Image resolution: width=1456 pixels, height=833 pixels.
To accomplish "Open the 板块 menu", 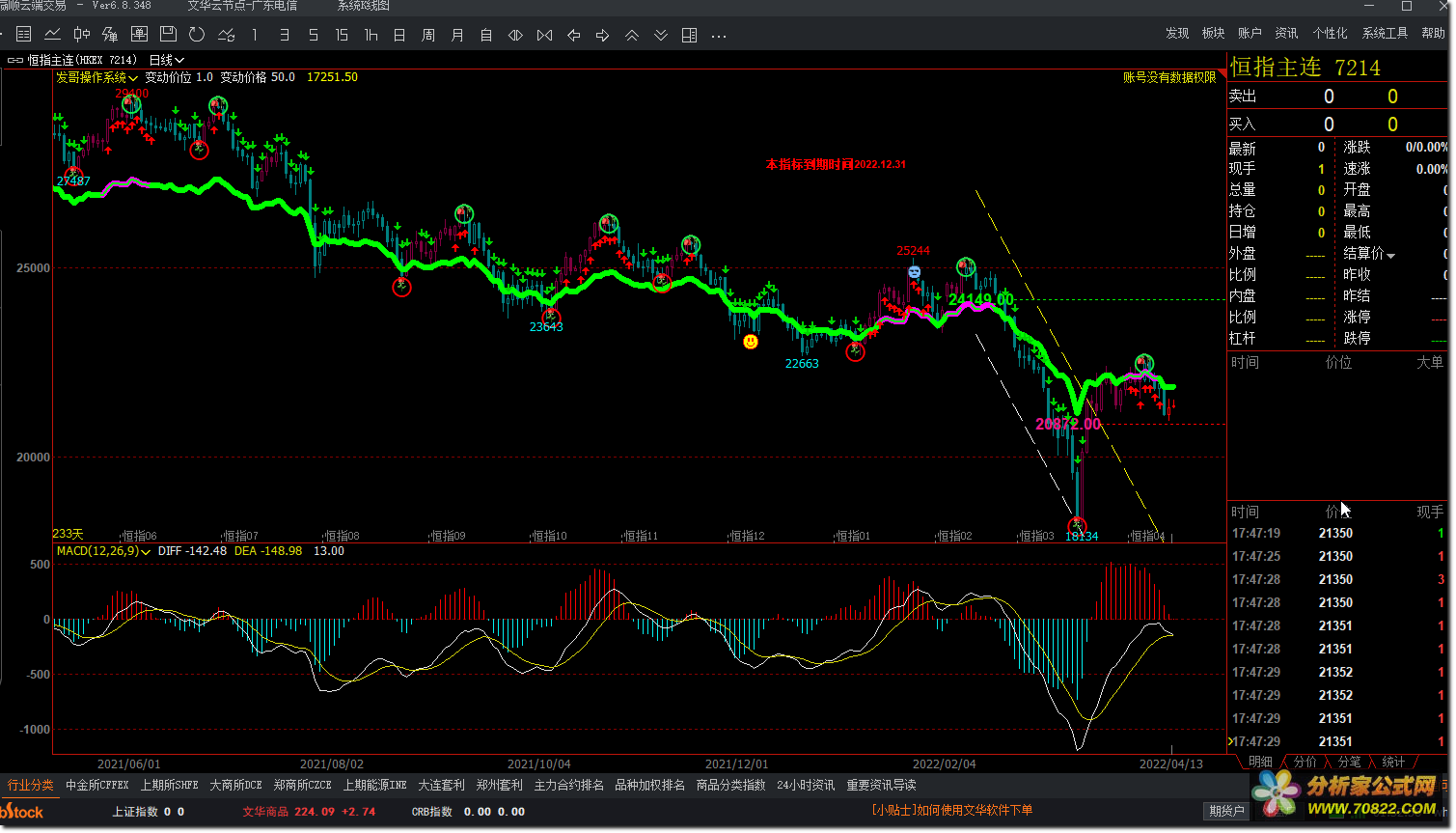I will tap(1213, 33).
